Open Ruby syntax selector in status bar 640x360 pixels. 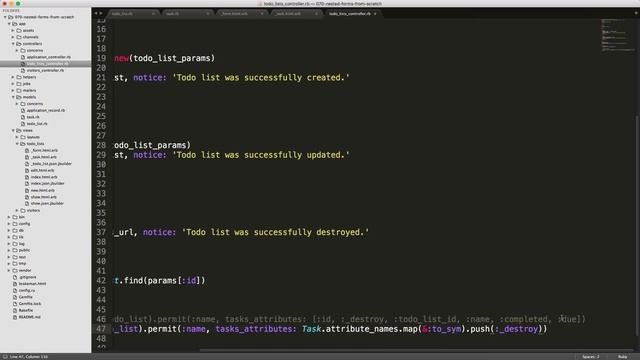[x=622, y=357]
